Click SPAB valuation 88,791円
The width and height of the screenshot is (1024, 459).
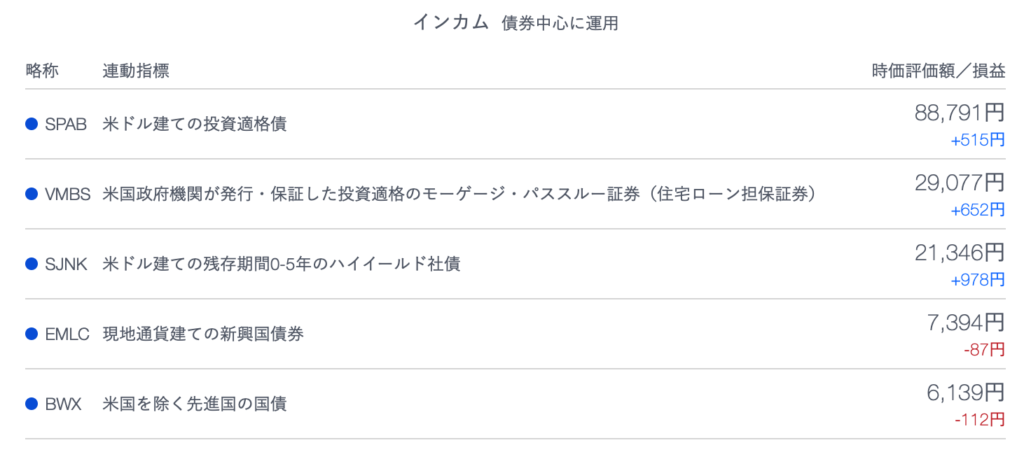[959, 113]
